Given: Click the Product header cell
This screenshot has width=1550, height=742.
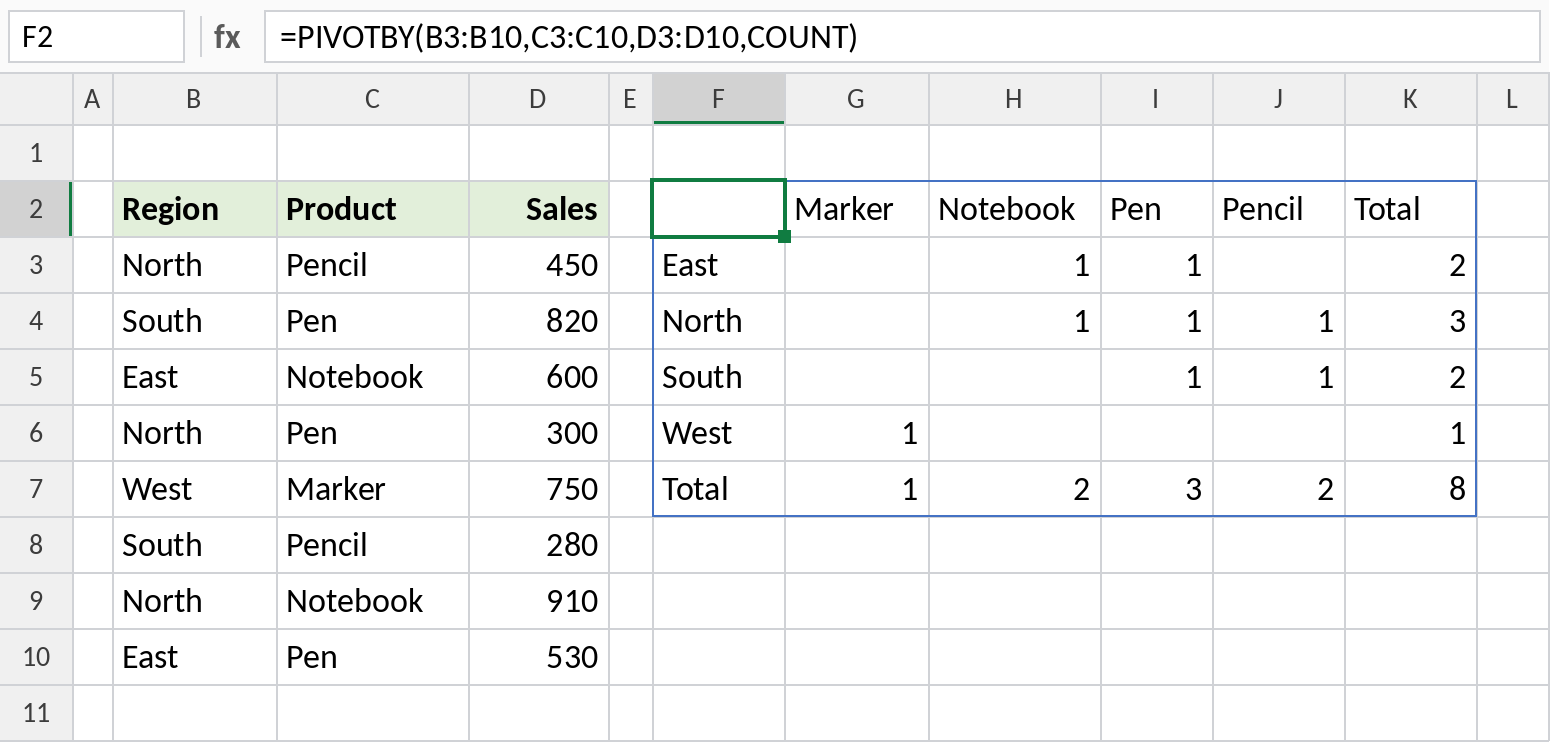Looking at the screenshot, I should [373, 209].
